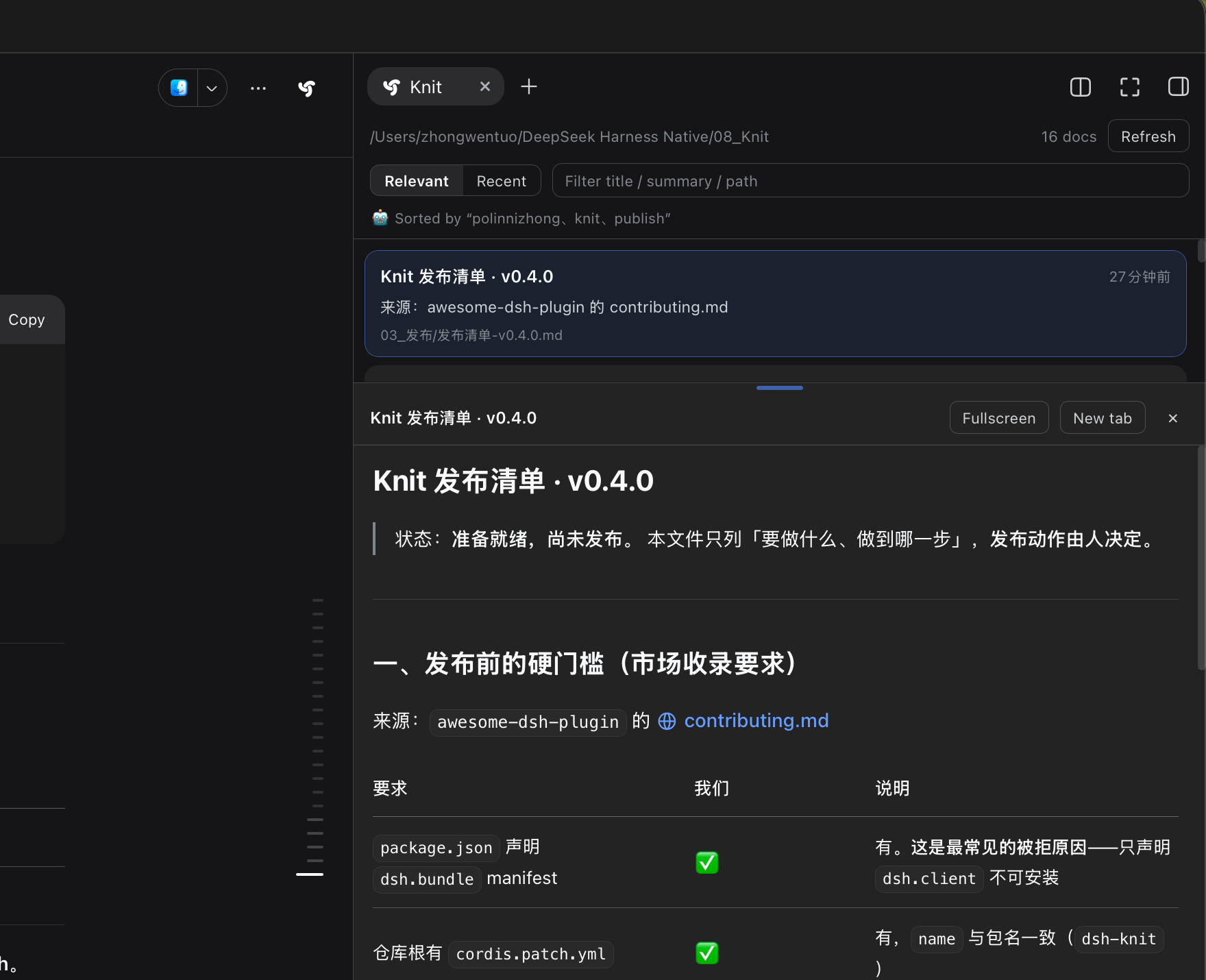Open the dropdown arrow beside Finder icon
This screenshot has height=980, width=1206.
[212, 88]
